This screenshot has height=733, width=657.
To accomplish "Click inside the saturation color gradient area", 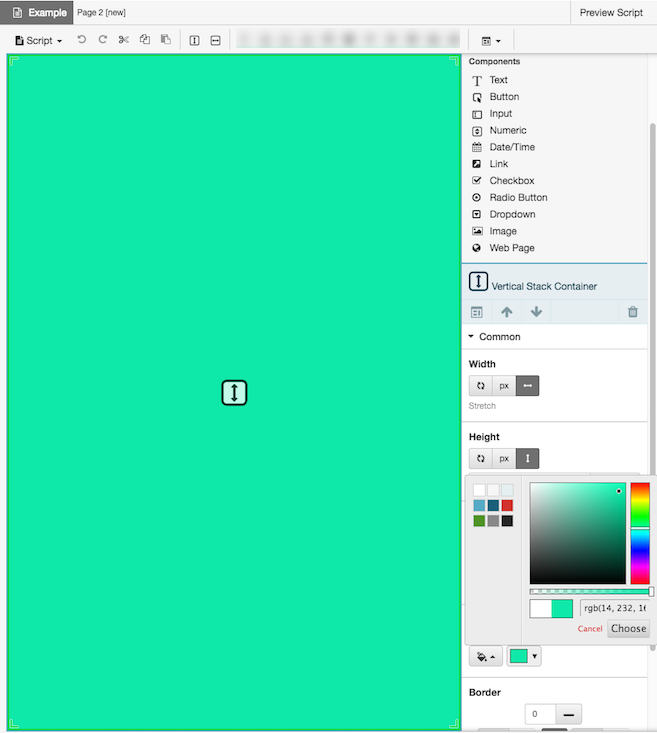I will pos(578,533).
